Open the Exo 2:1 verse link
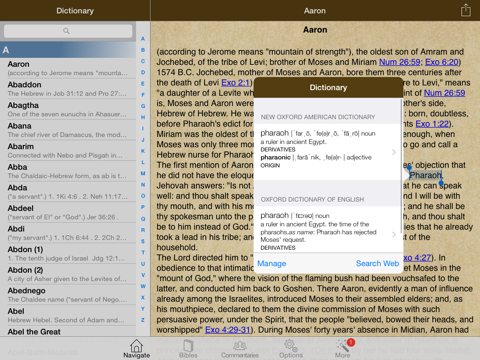The height and width of the screenshot is (360, 480). point(235,83)
